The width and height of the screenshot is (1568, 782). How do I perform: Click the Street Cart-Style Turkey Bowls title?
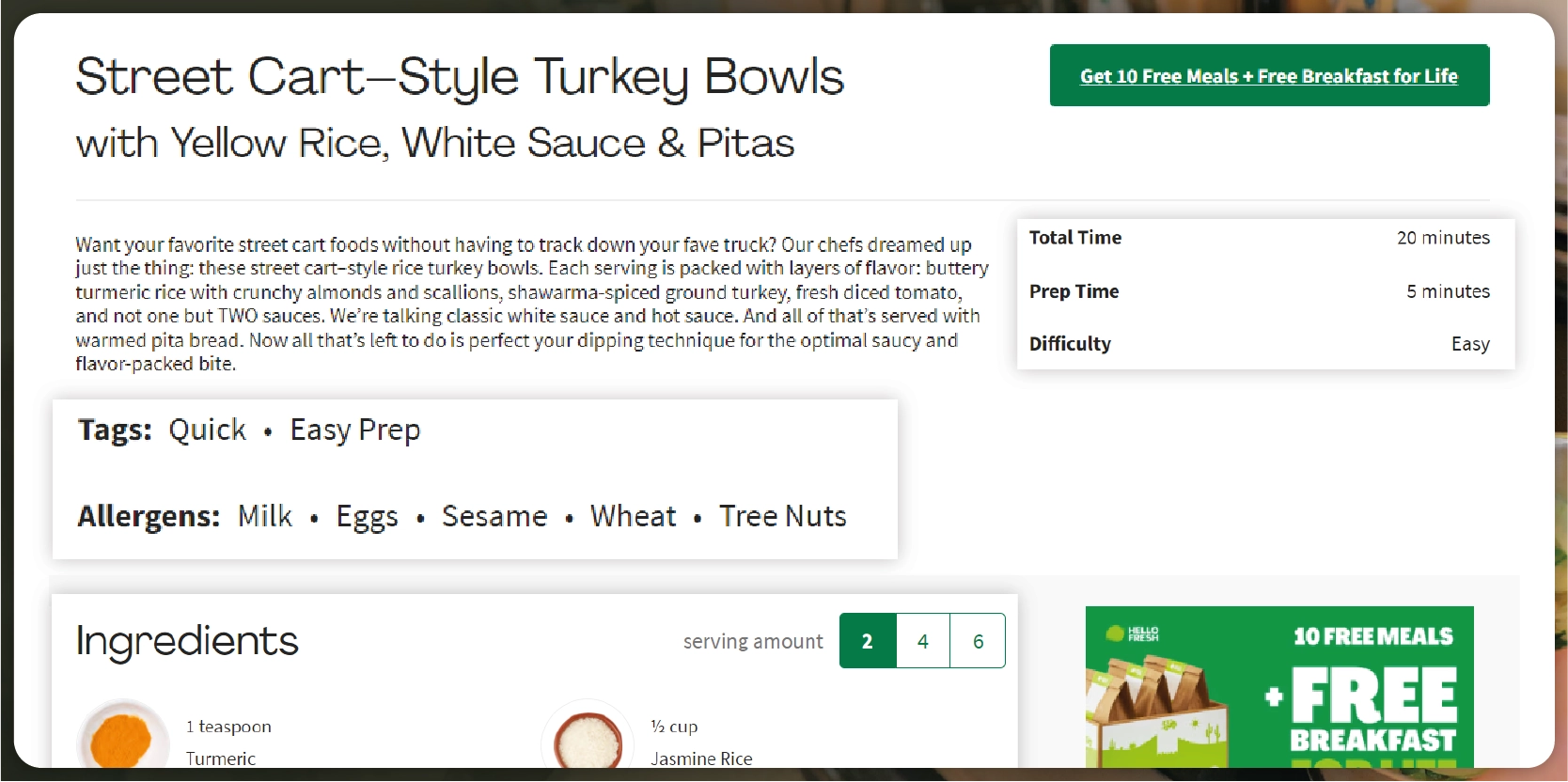460,77
